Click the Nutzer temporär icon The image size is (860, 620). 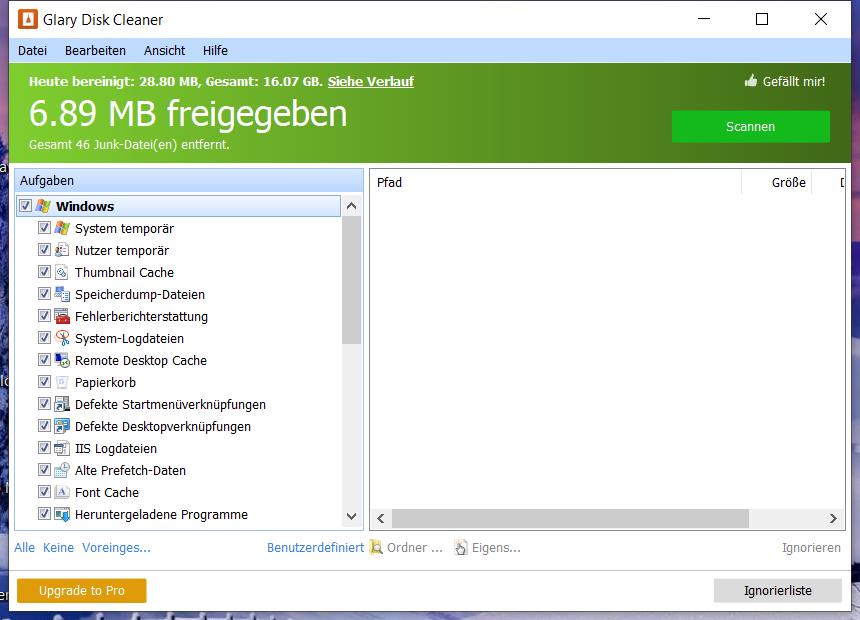click(x=62, y=250)
